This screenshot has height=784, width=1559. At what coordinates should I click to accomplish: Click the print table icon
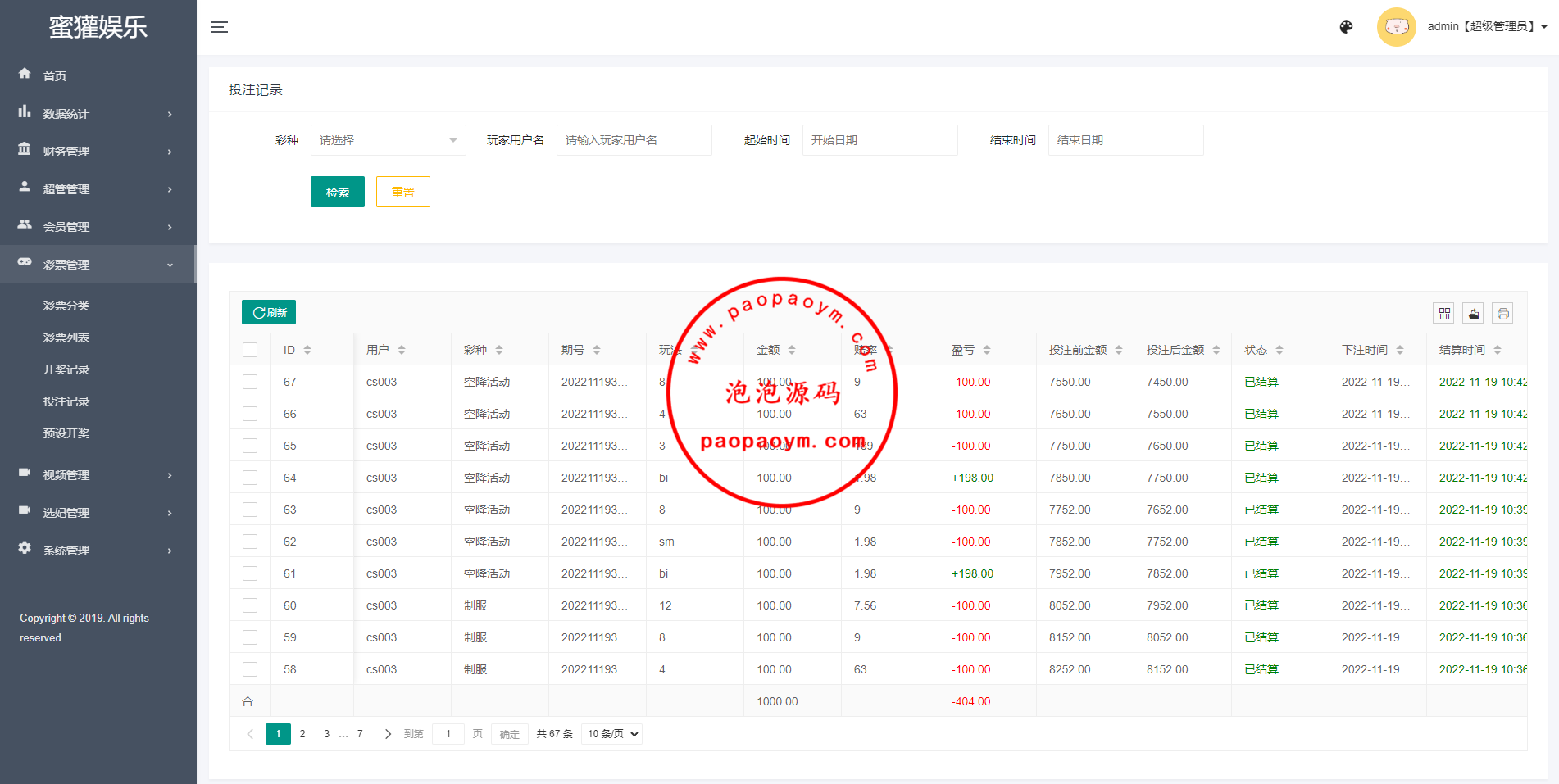pos(1502,313)
